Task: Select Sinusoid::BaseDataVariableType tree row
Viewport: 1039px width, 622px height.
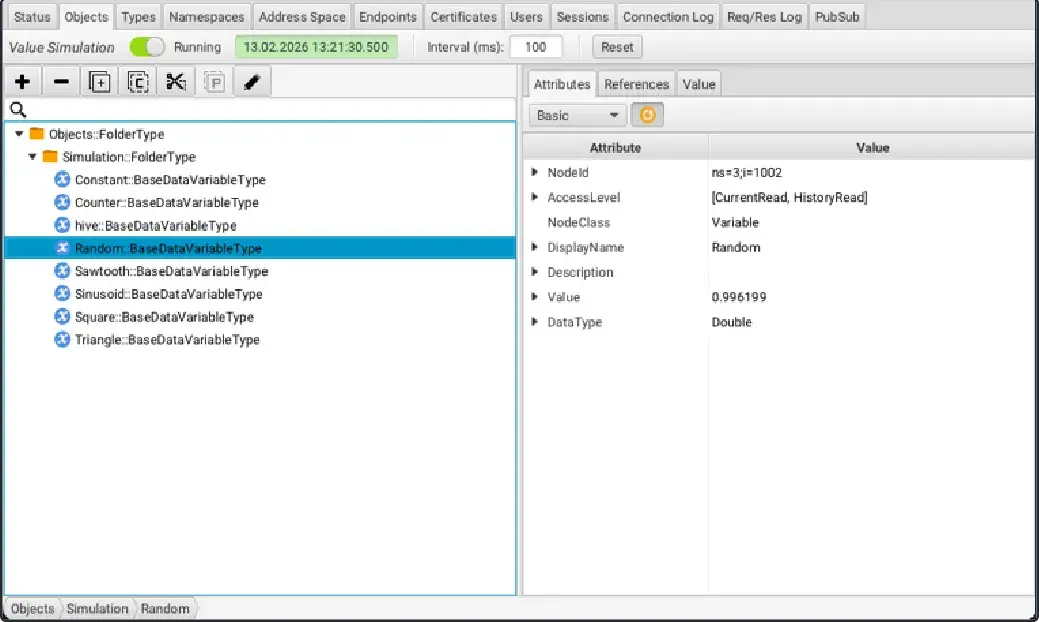Action: pos(260,293)
